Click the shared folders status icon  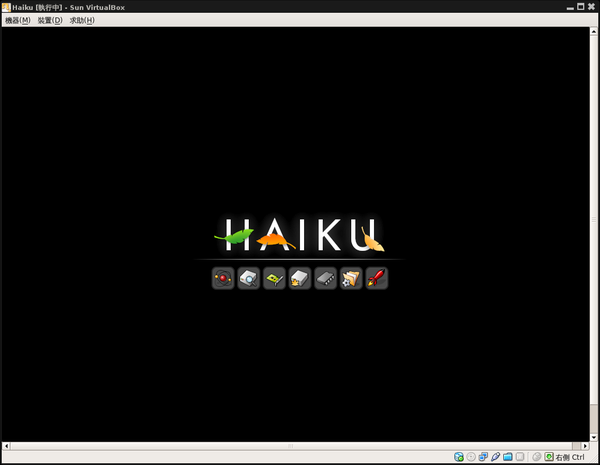click(x=508, y=457)
